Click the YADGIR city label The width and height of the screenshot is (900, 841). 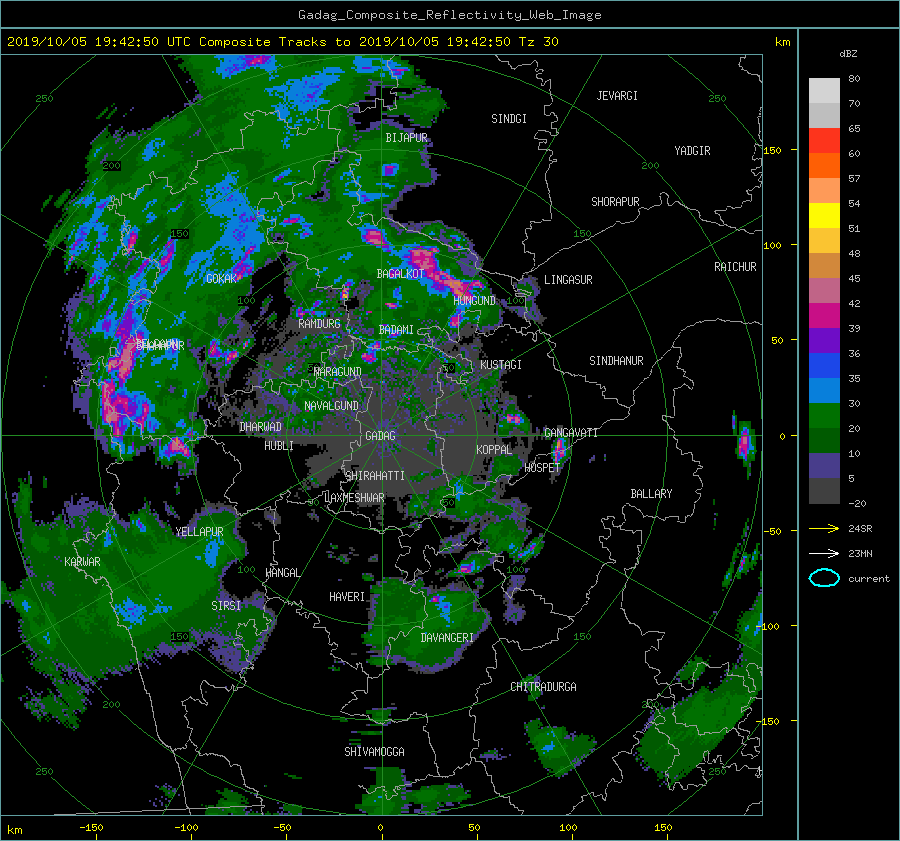coord(692,151)
